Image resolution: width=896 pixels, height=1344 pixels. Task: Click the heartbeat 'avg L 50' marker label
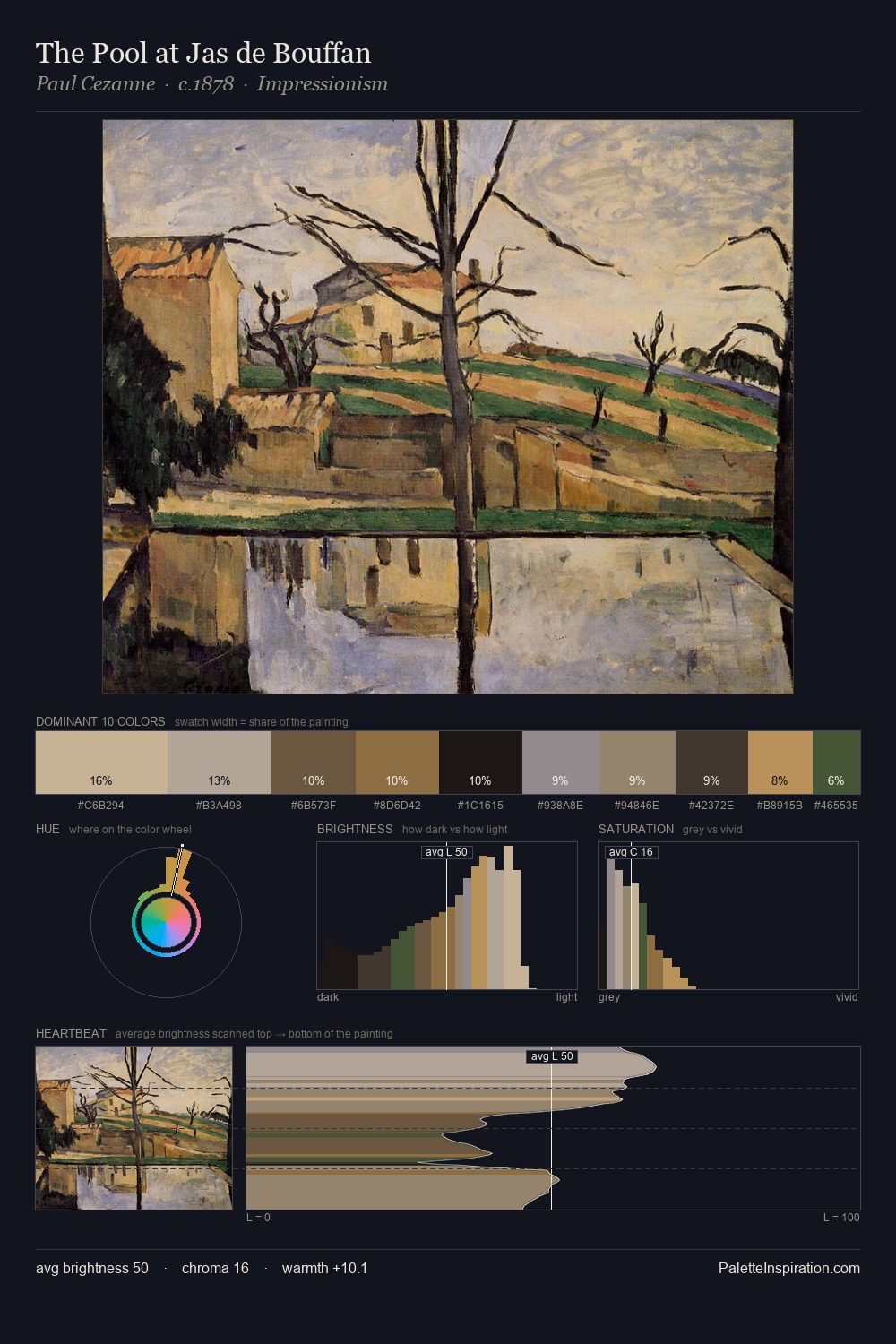point(552,1056)
